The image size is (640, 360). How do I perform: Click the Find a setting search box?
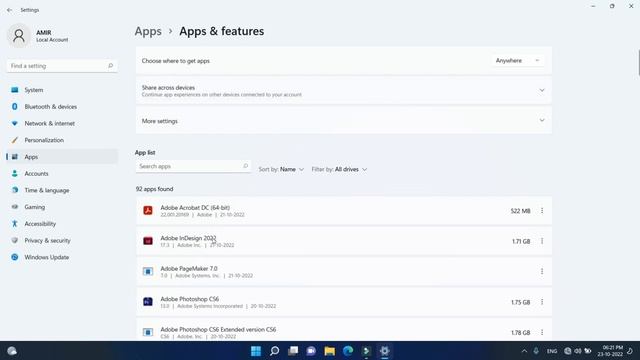pos(62,66)
